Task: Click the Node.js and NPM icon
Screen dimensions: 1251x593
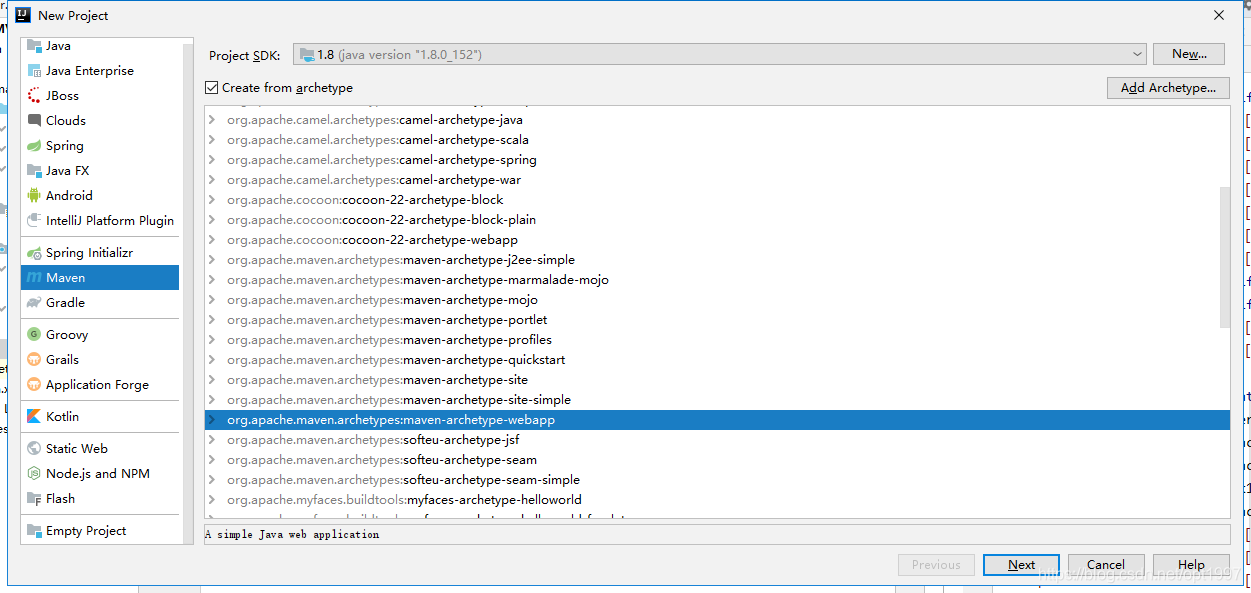Action: click(x=34, y=474)
